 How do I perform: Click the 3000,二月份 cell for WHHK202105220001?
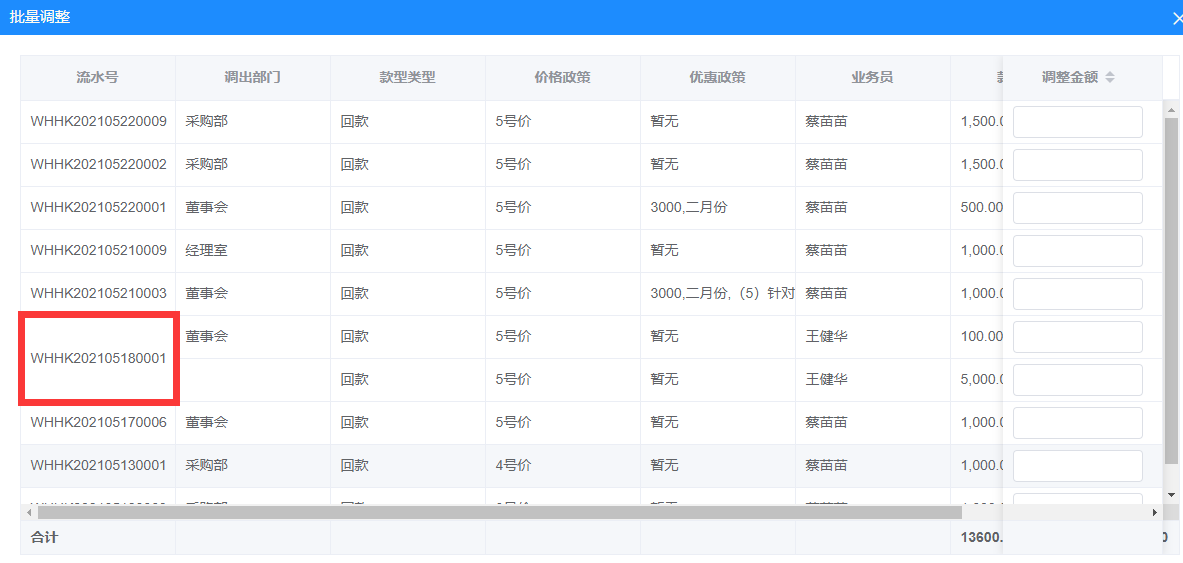point(688,208)
